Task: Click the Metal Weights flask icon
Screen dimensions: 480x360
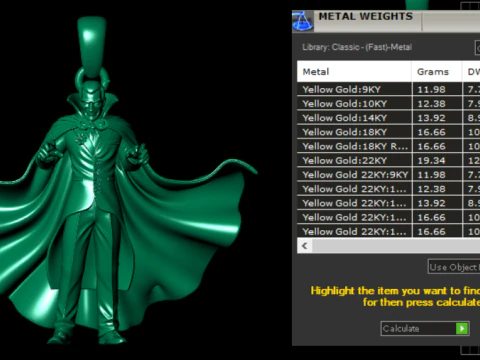Action: point(303,21)
